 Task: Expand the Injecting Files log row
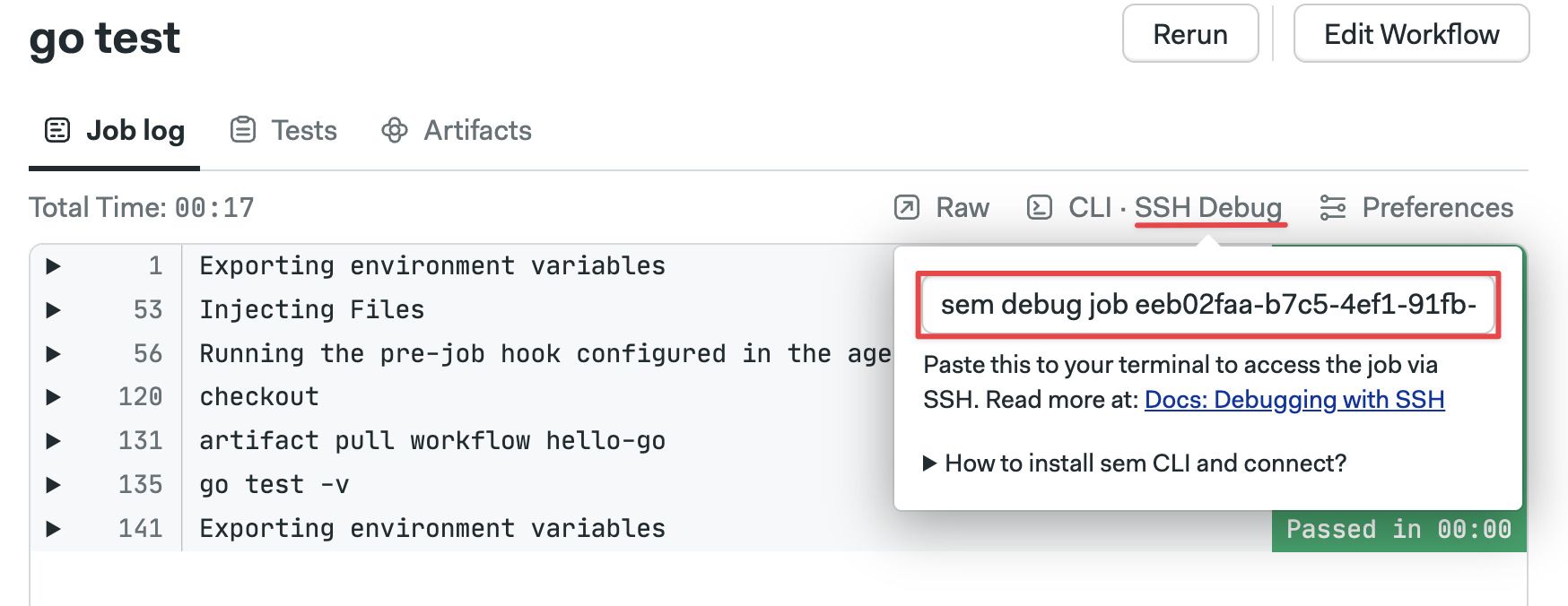[53, 310]
